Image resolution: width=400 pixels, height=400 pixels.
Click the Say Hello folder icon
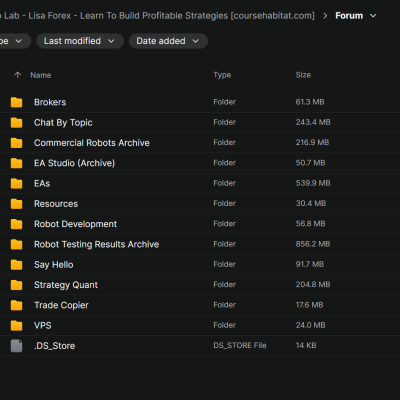tap(16, 265)
